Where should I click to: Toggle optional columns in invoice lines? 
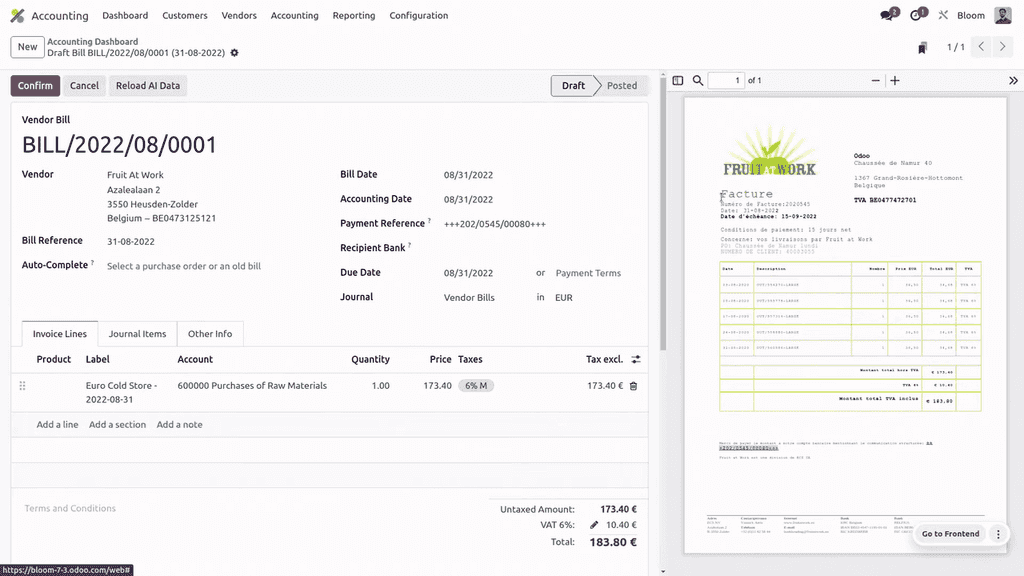pyautogui.click(x=635, y=359)
